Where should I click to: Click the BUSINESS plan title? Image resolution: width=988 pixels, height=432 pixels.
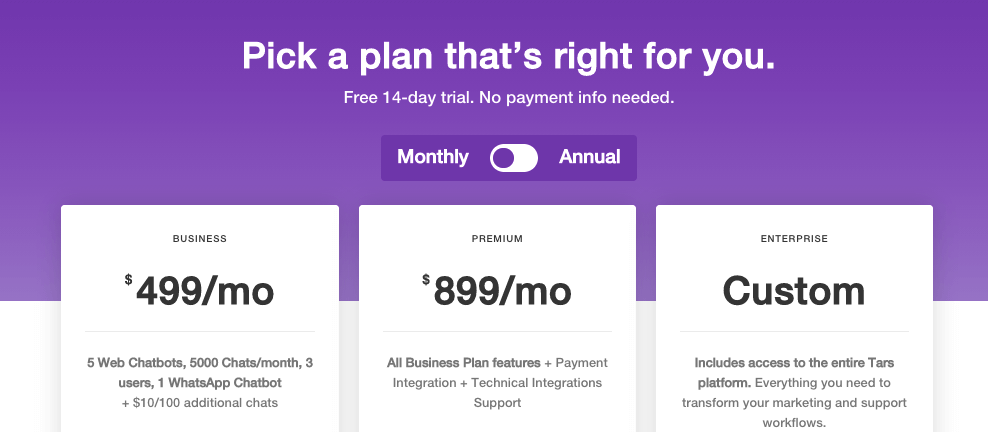200,239
